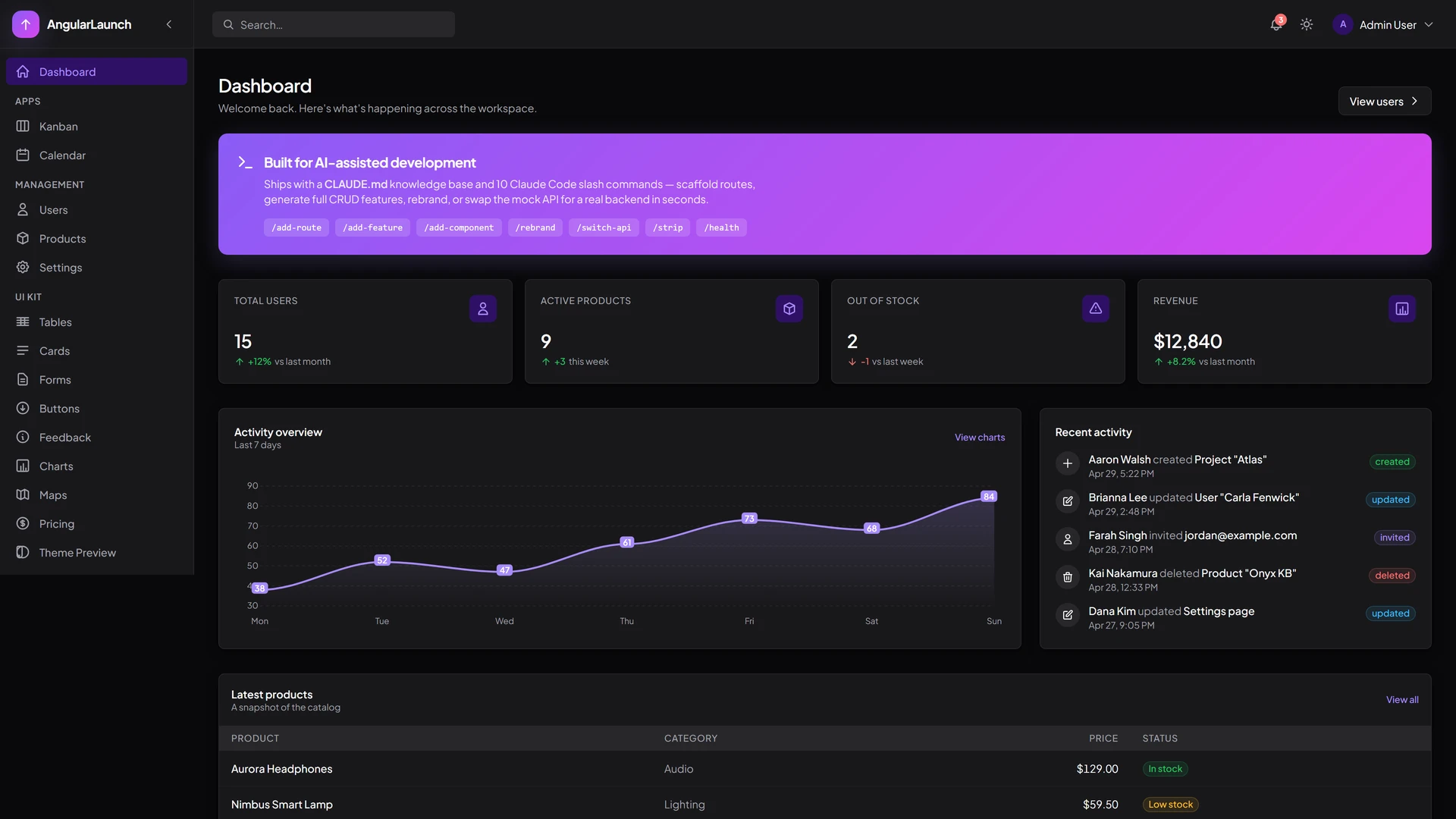Click the Admin User avatar
1456x819 pixels.
[1343, 24]
